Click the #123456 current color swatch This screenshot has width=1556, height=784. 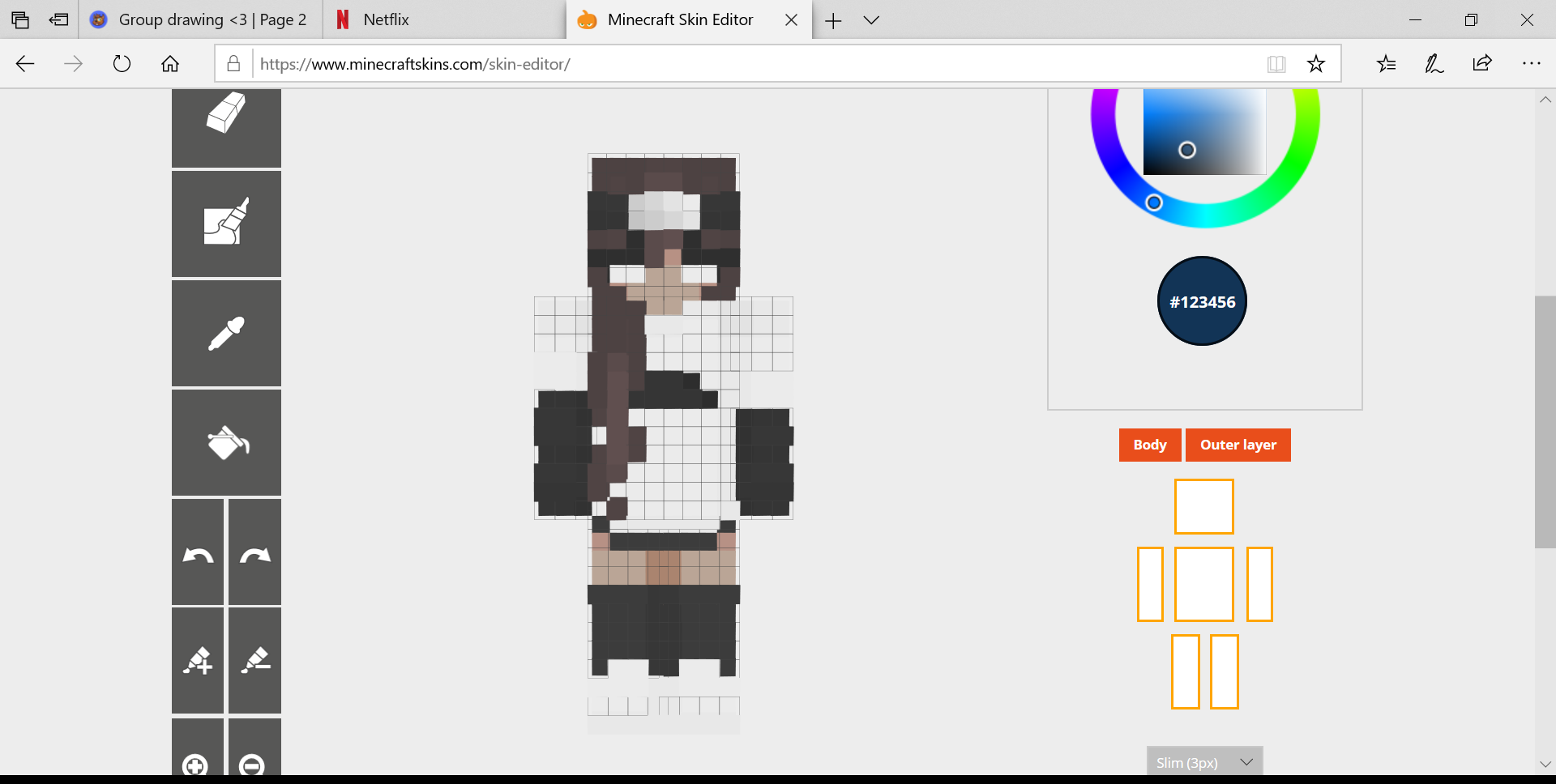pos(1202,301)
